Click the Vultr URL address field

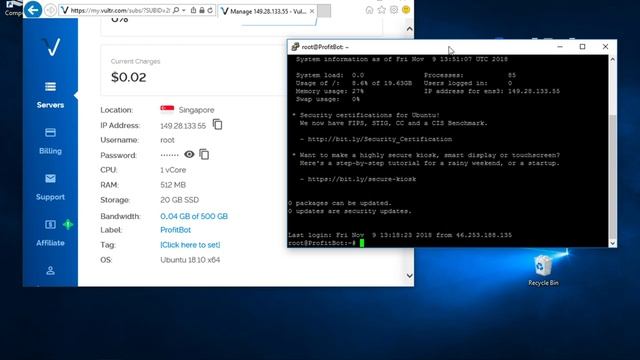coord(120,11)
